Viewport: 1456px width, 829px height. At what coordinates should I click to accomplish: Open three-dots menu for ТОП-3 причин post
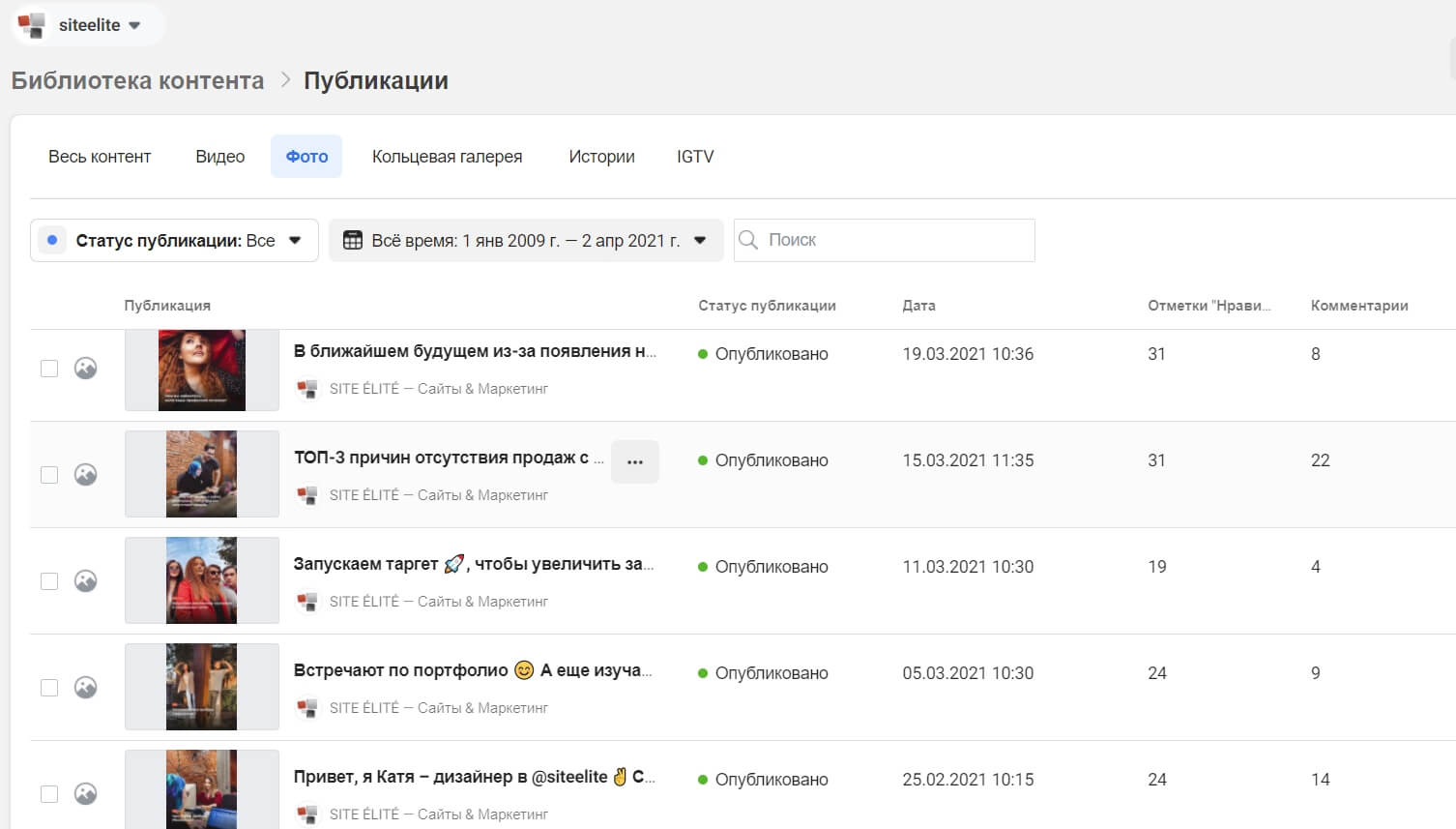(x=635, y=461)
